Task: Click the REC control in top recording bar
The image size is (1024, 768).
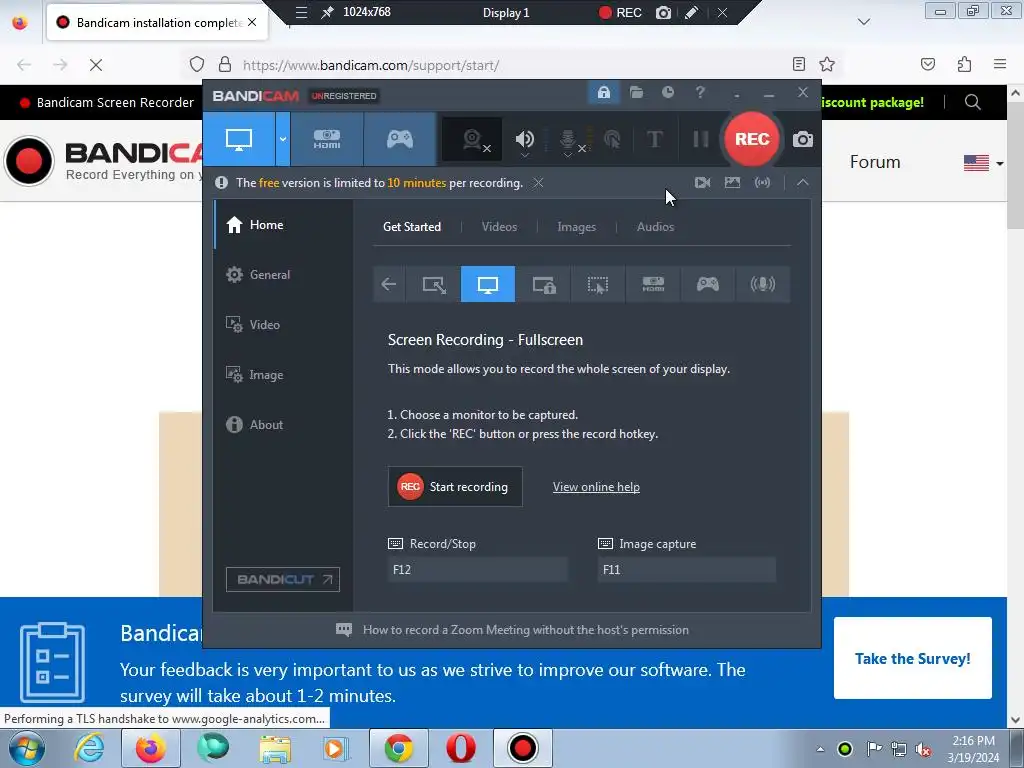Action: (x=620, y=12)
